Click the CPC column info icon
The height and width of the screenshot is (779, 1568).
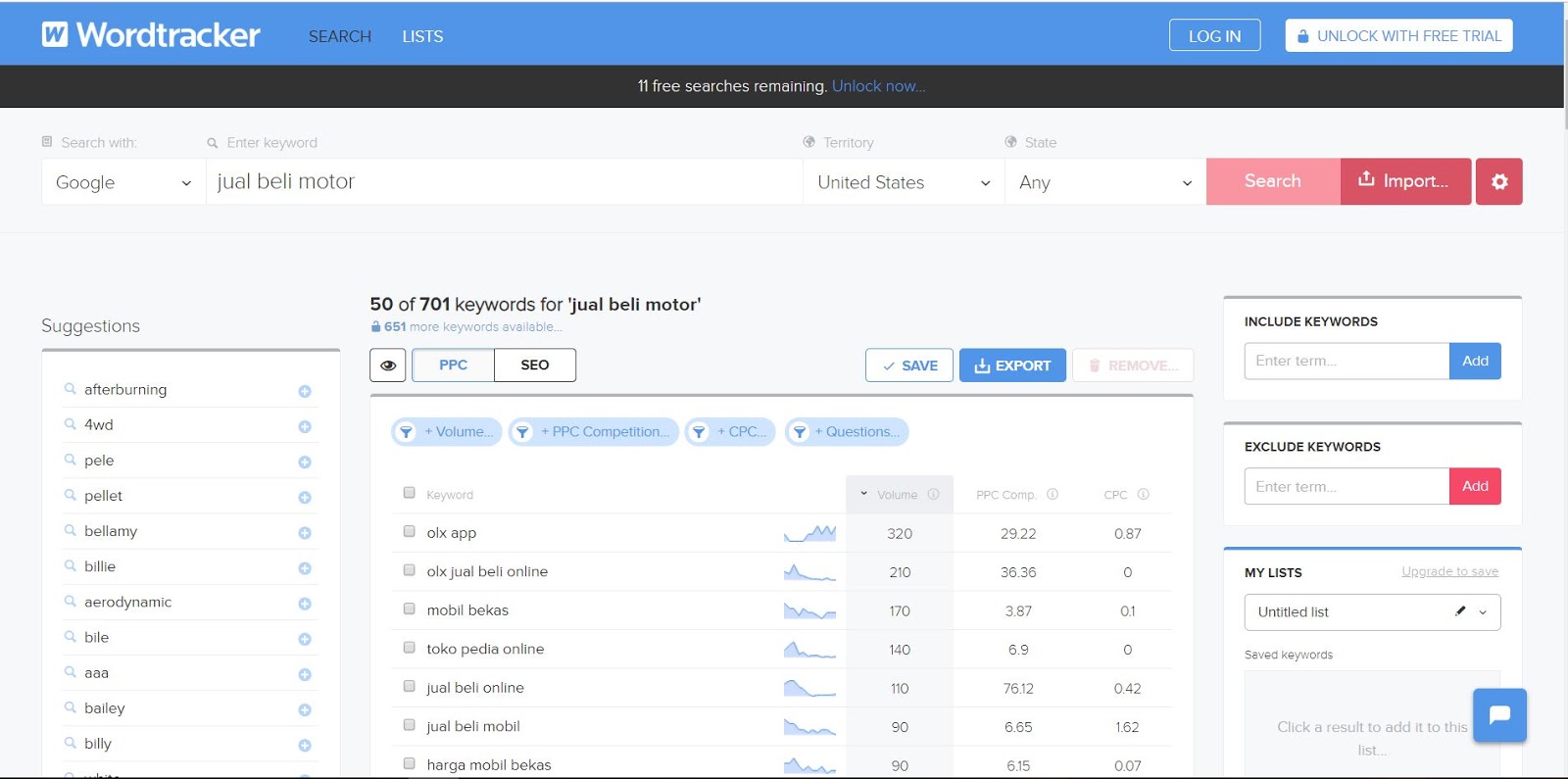coord(1144,494)
